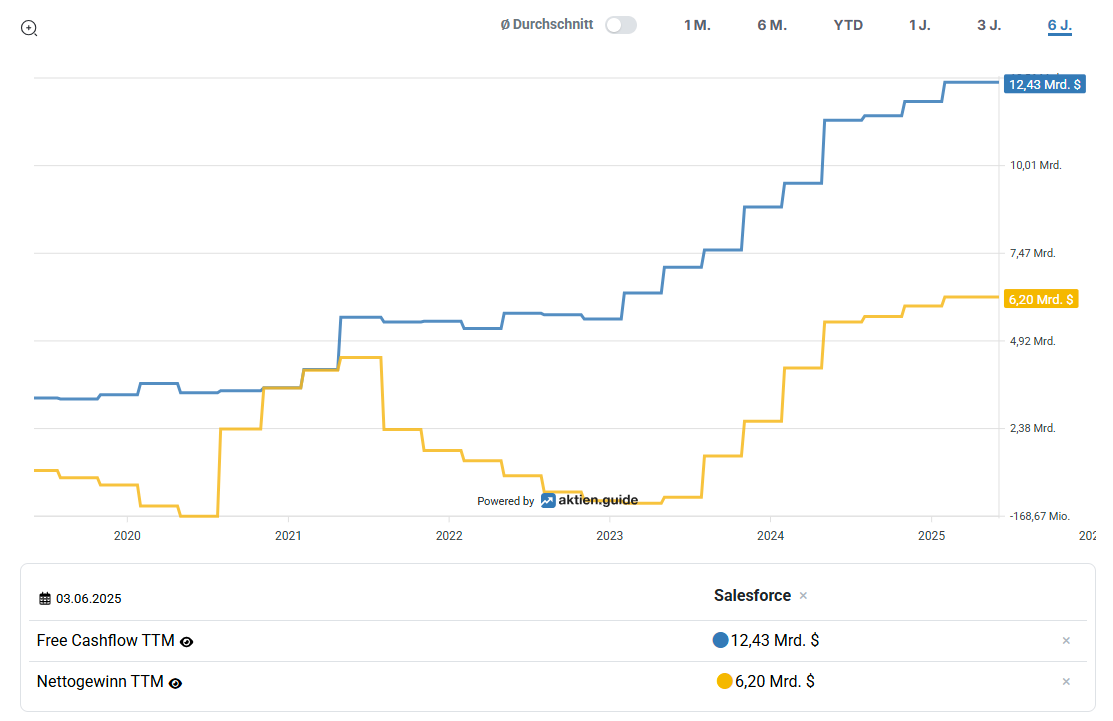Click the 4,92 Mrd. axis value
Viewport: 1113px width, 721px height.
[1033, 341]
